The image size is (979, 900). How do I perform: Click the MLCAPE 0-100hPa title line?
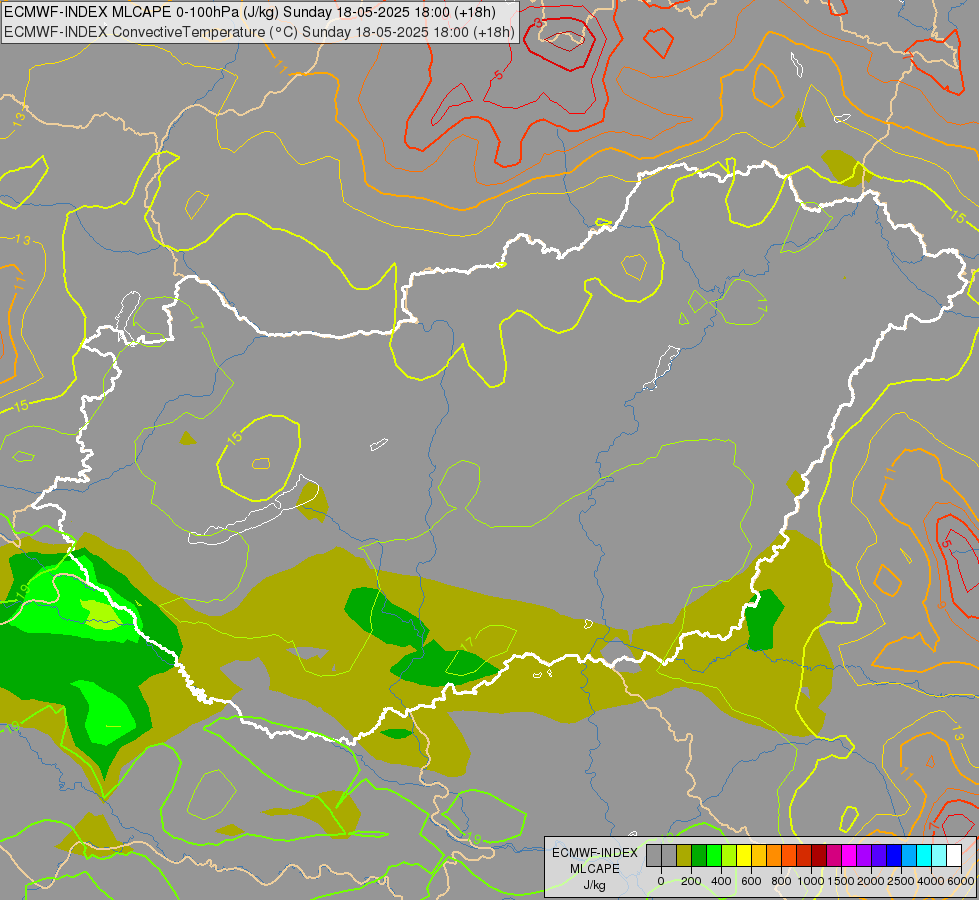tap(250, 12)
